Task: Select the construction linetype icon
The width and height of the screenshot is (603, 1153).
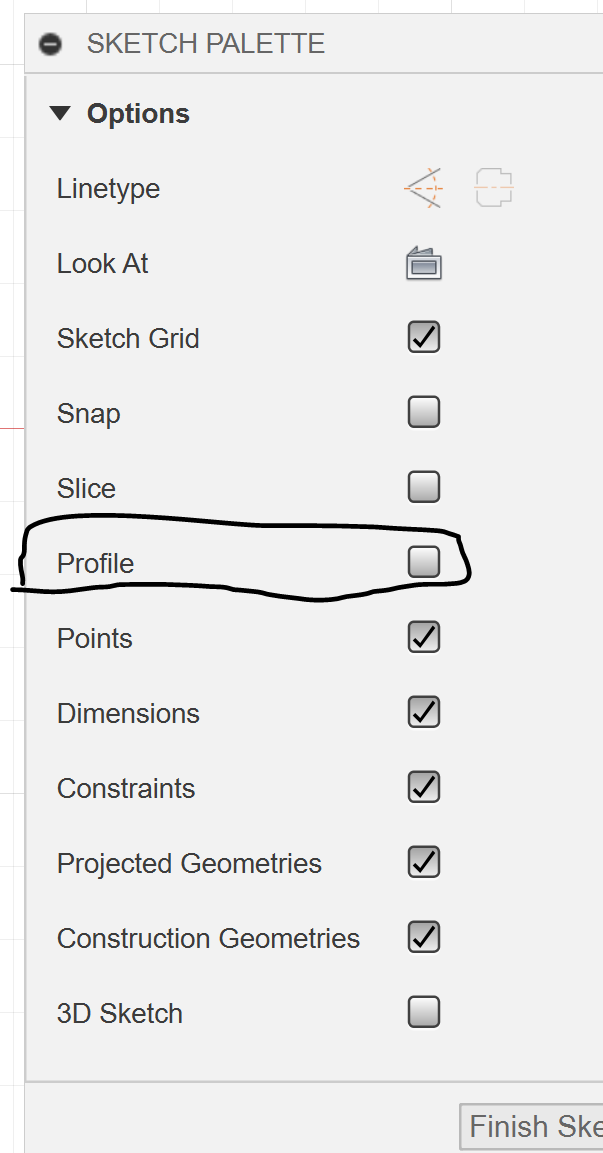Action: click(493, 188)
